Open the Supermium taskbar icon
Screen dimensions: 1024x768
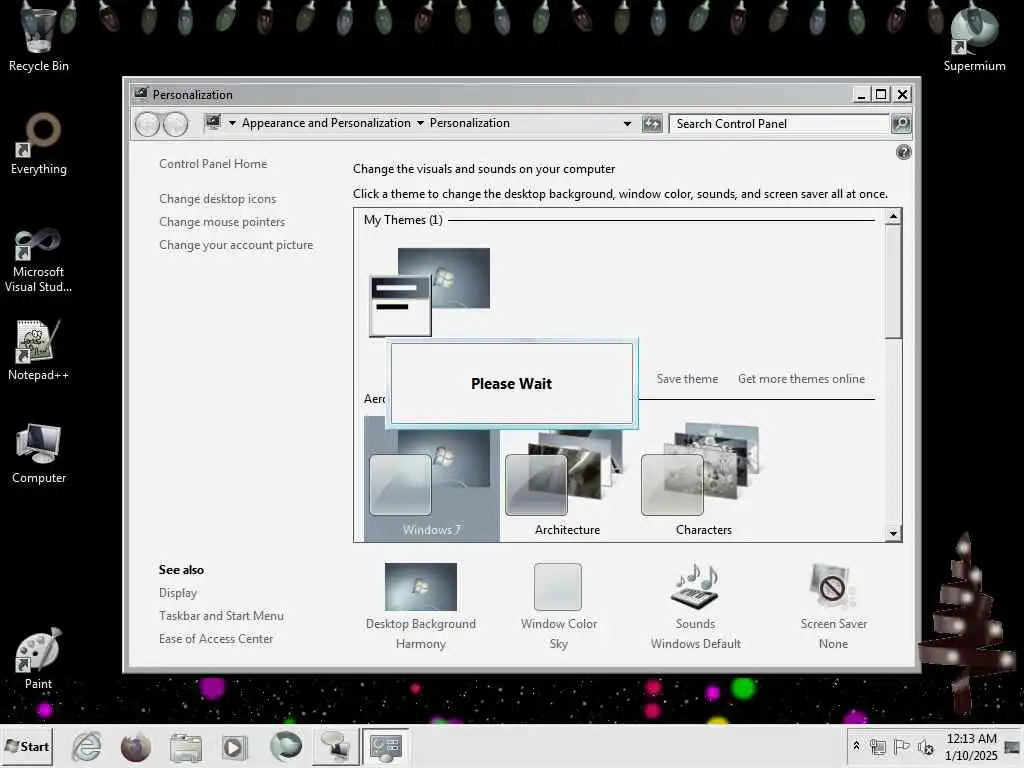coord(286,746)
